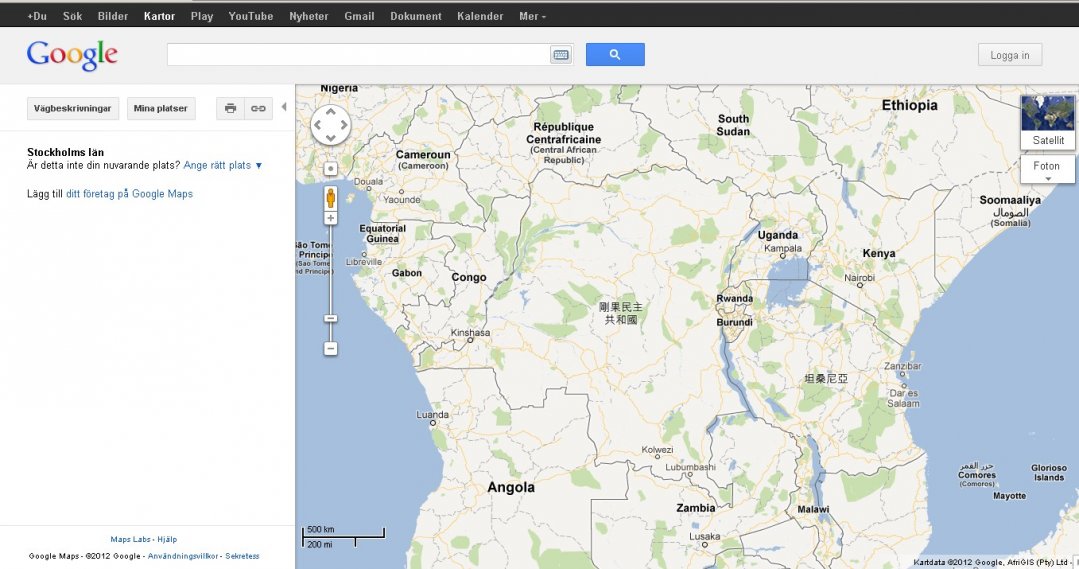1079x569 pixels.
Task: Pan the map up with the arrow
Action: 331,113
